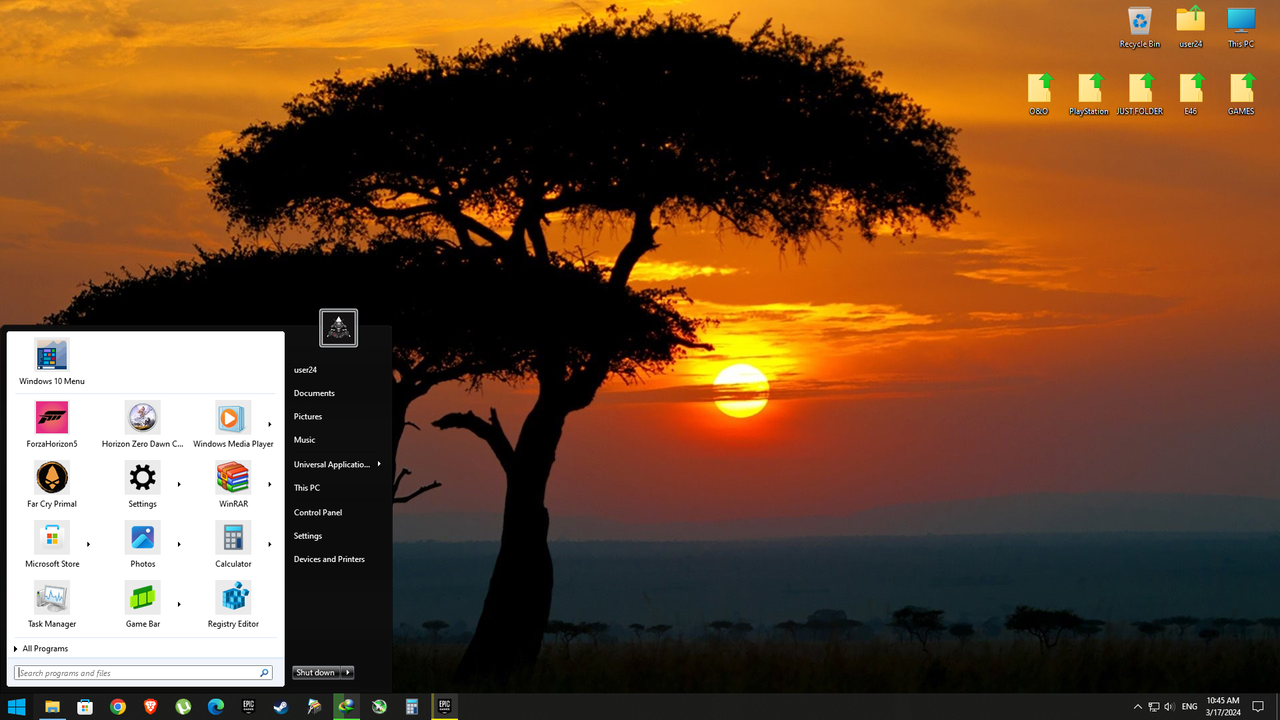The width and height of the screenshot is (1280, 720).
Task: Open volume control in system tray
Action: coord(1169,707)
